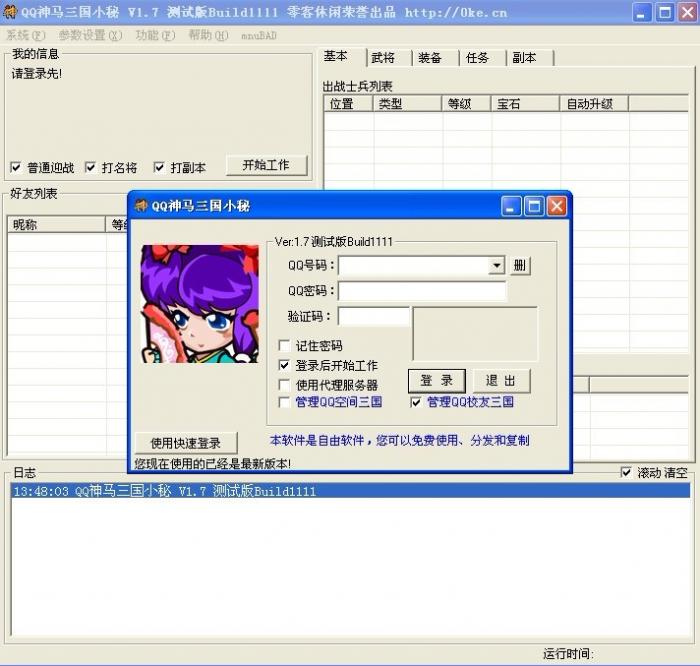Screen dimensions: 700x666
Task: Switch to the 副本 tab
Action: [530, 58]
